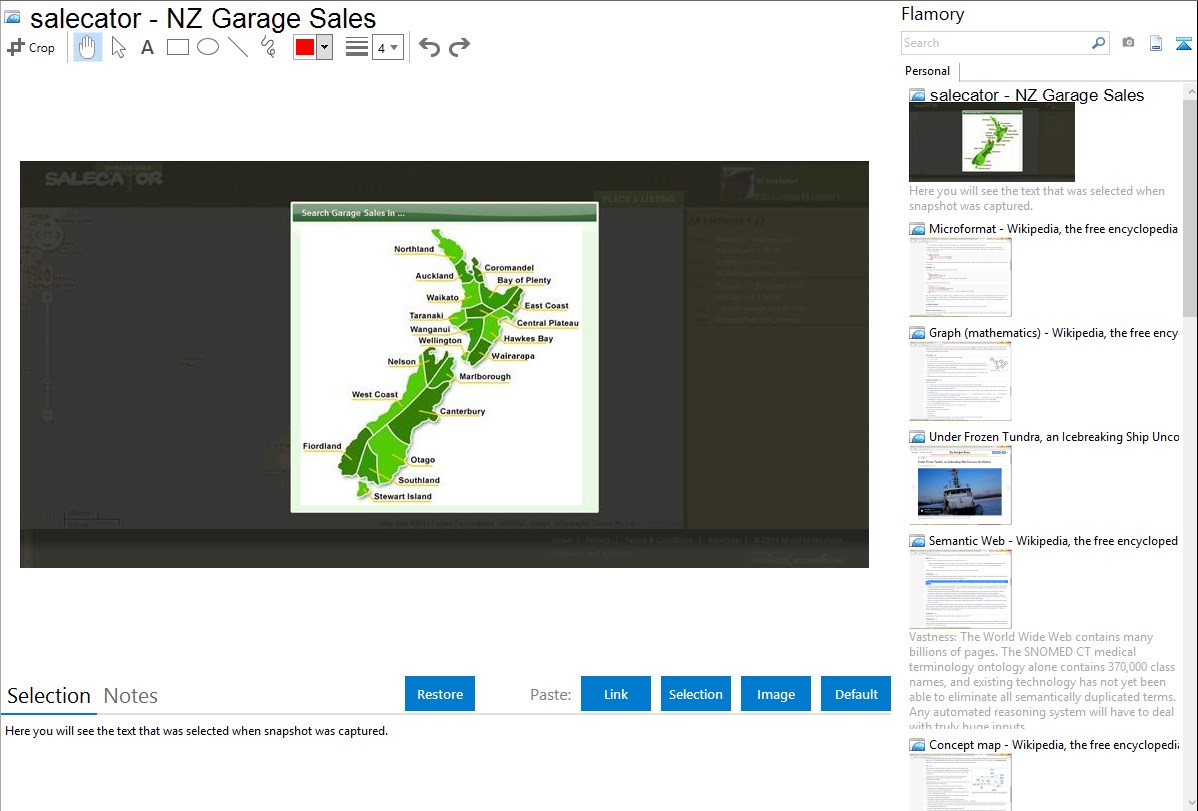
Task: Click the Wellington label on the map
Action: coord(440,341)
